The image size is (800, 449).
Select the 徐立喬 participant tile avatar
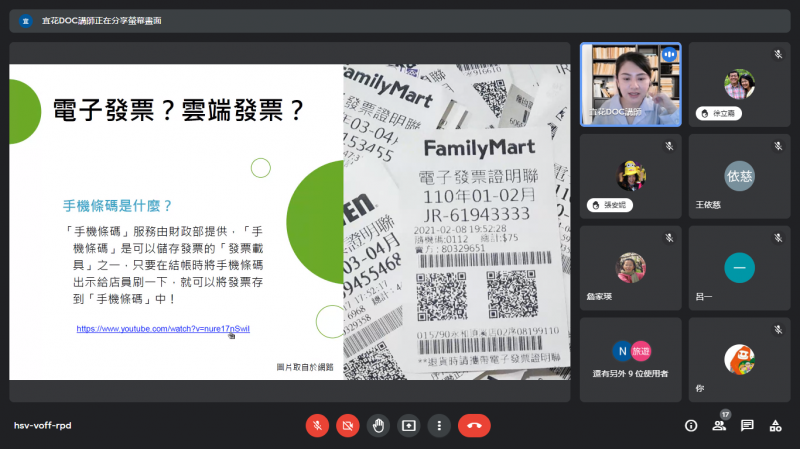pyautogui.click(x=739, y=84)
